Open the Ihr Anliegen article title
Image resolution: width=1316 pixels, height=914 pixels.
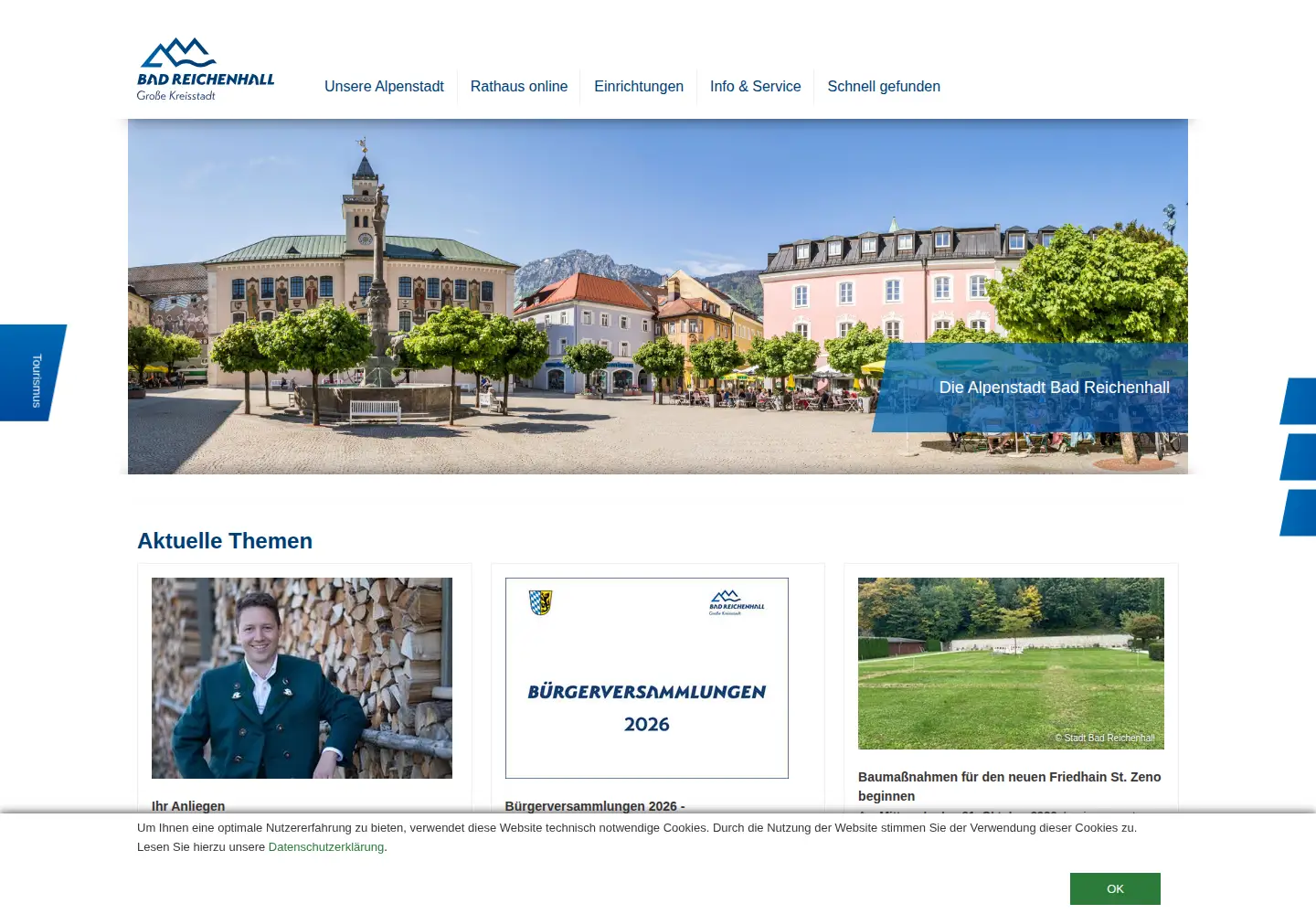coord(188,805)
